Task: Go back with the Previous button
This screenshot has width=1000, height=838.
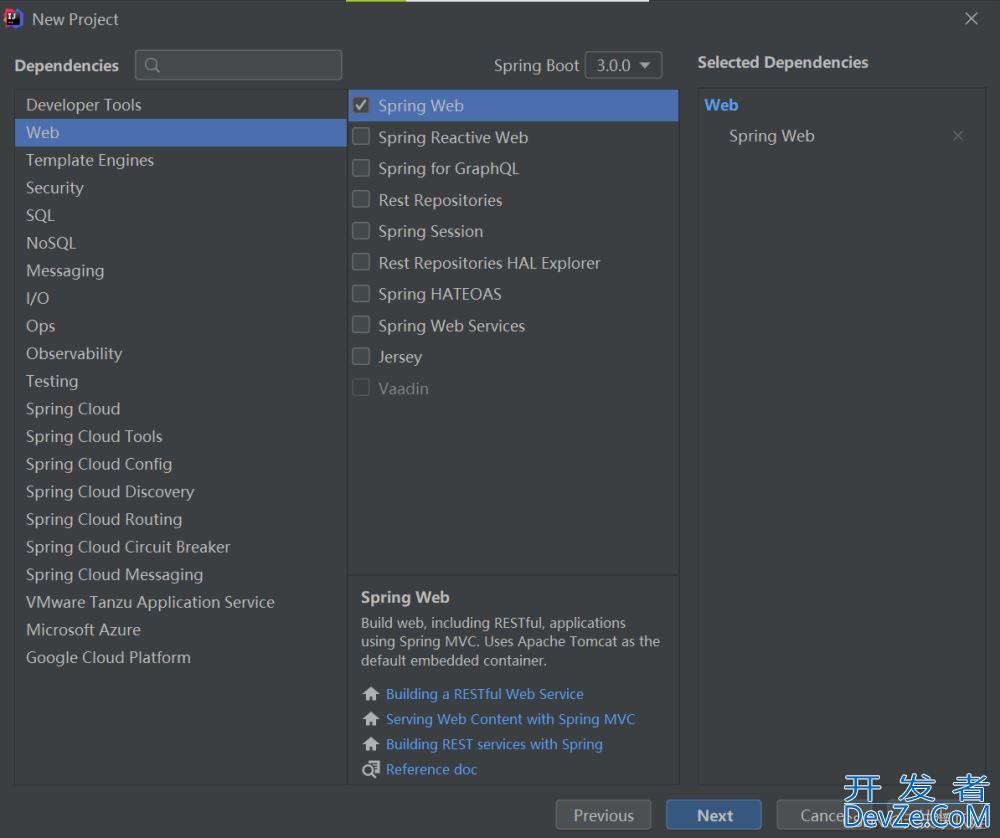Action: click(603, 815)
